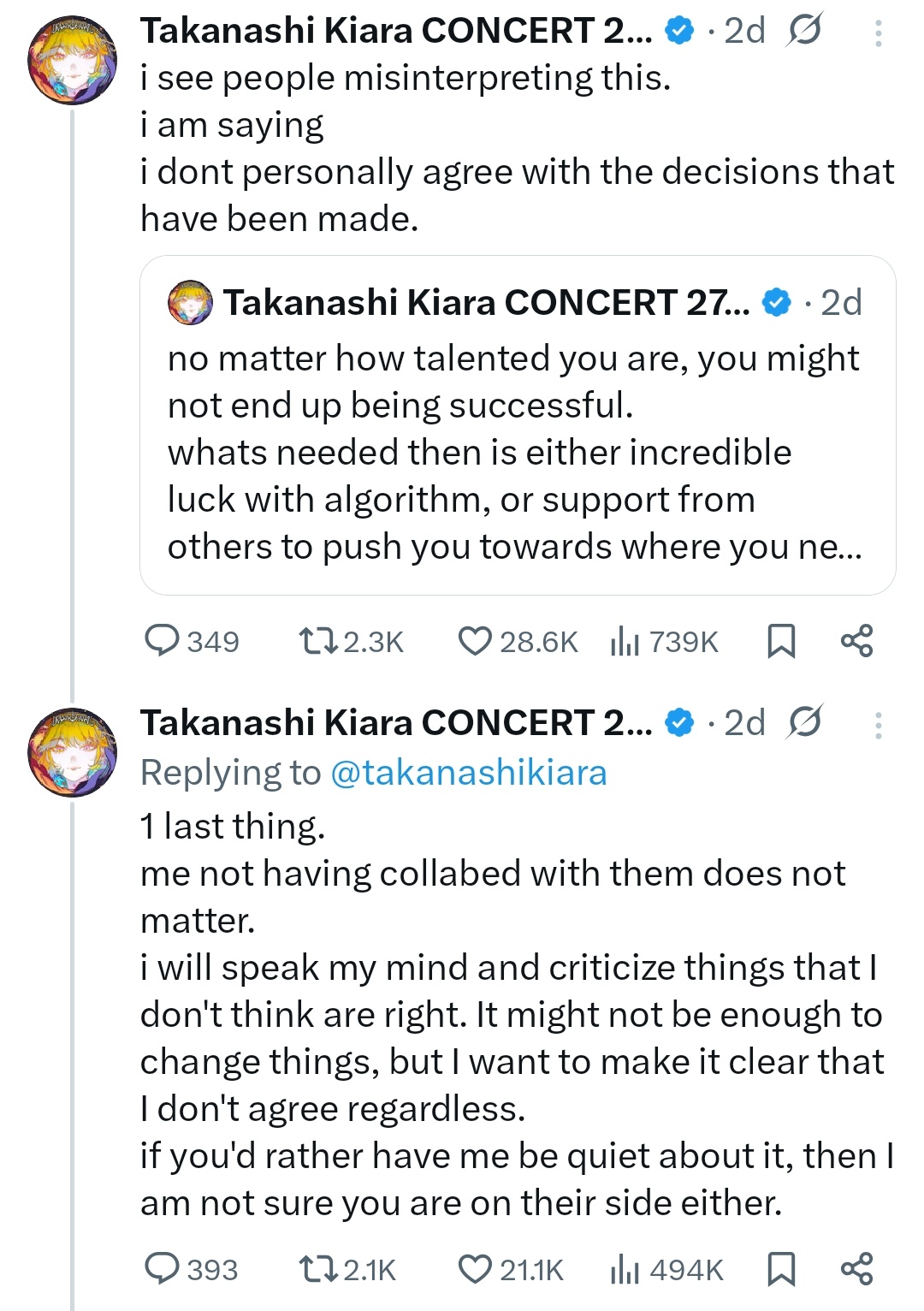Viewport: 924px width, 1311px height.
Task: Open the three-dot menu on the second tweet
Action: tap(878, 725)
